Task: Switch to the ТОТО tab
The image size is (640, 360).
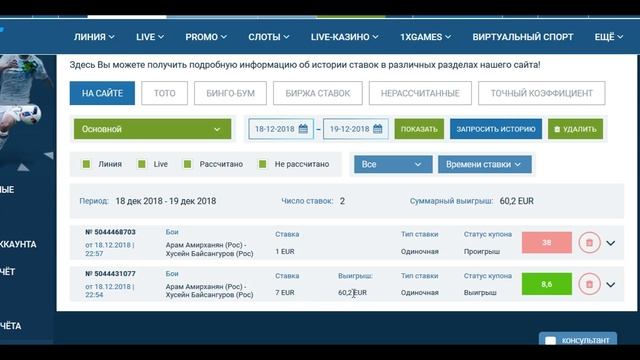Action: click(x=164, y=93)
